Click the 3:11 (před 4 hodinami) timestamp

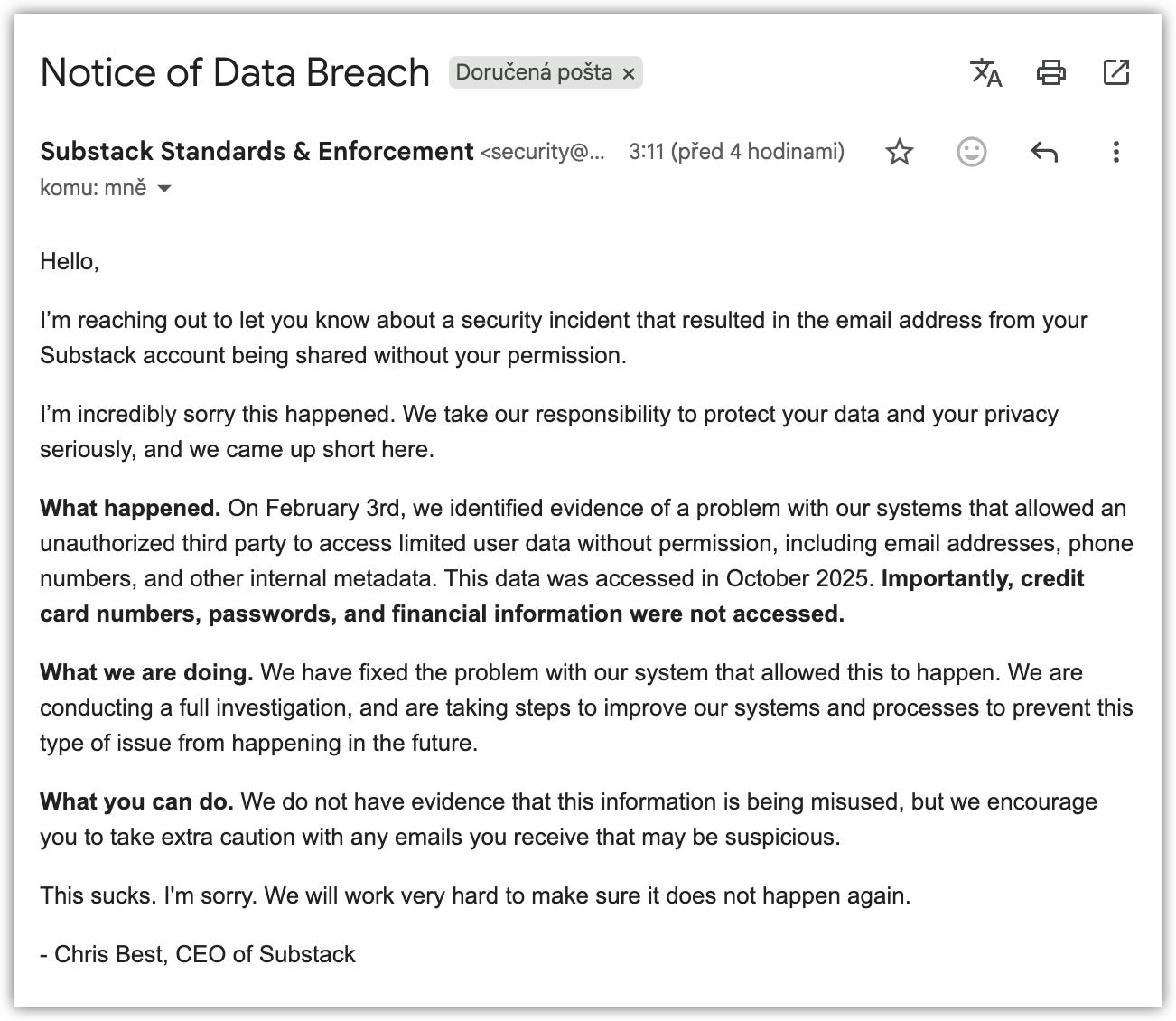(736, 152)
